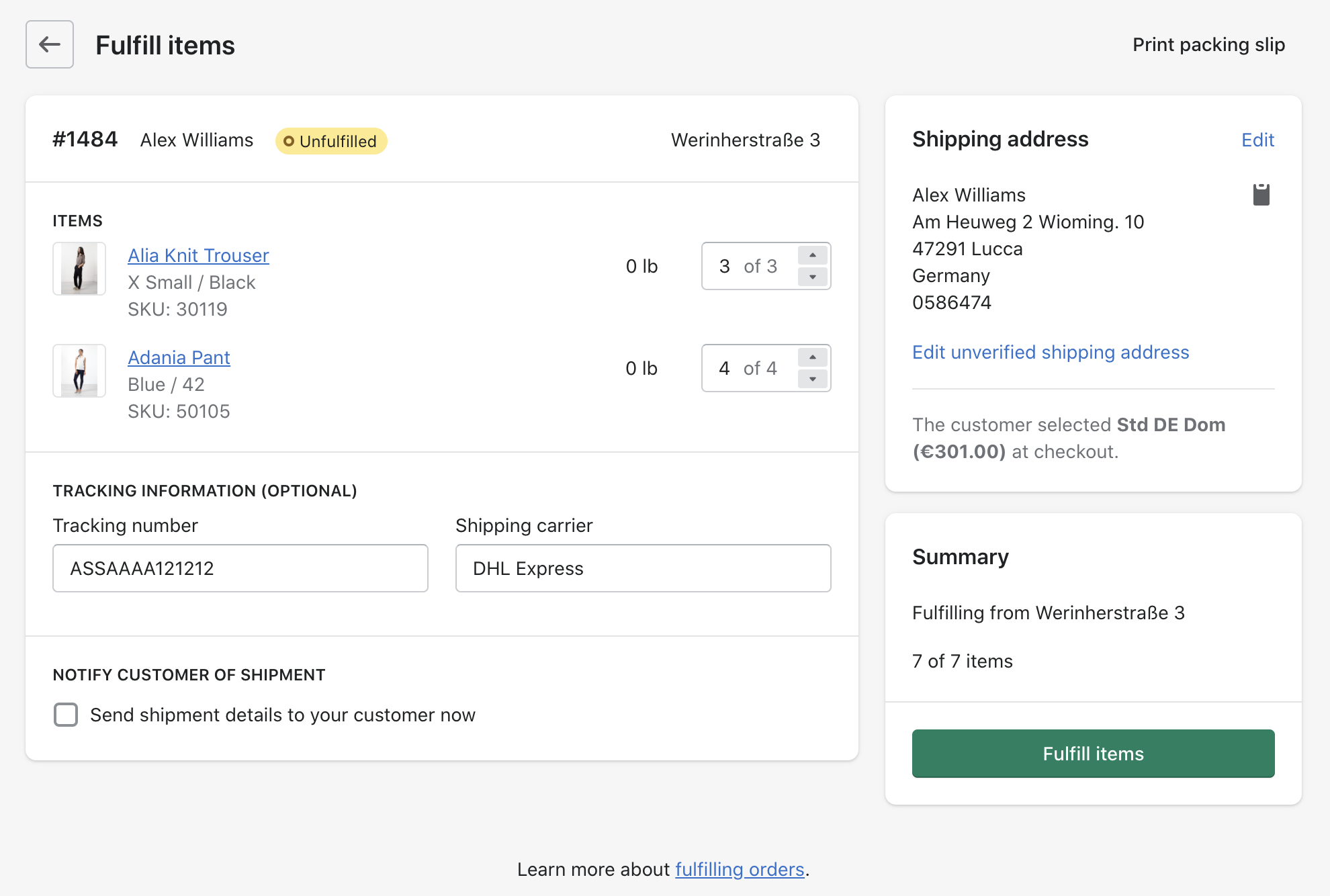
Task: Enable sending shipment details to the customer
Action: 65,715
